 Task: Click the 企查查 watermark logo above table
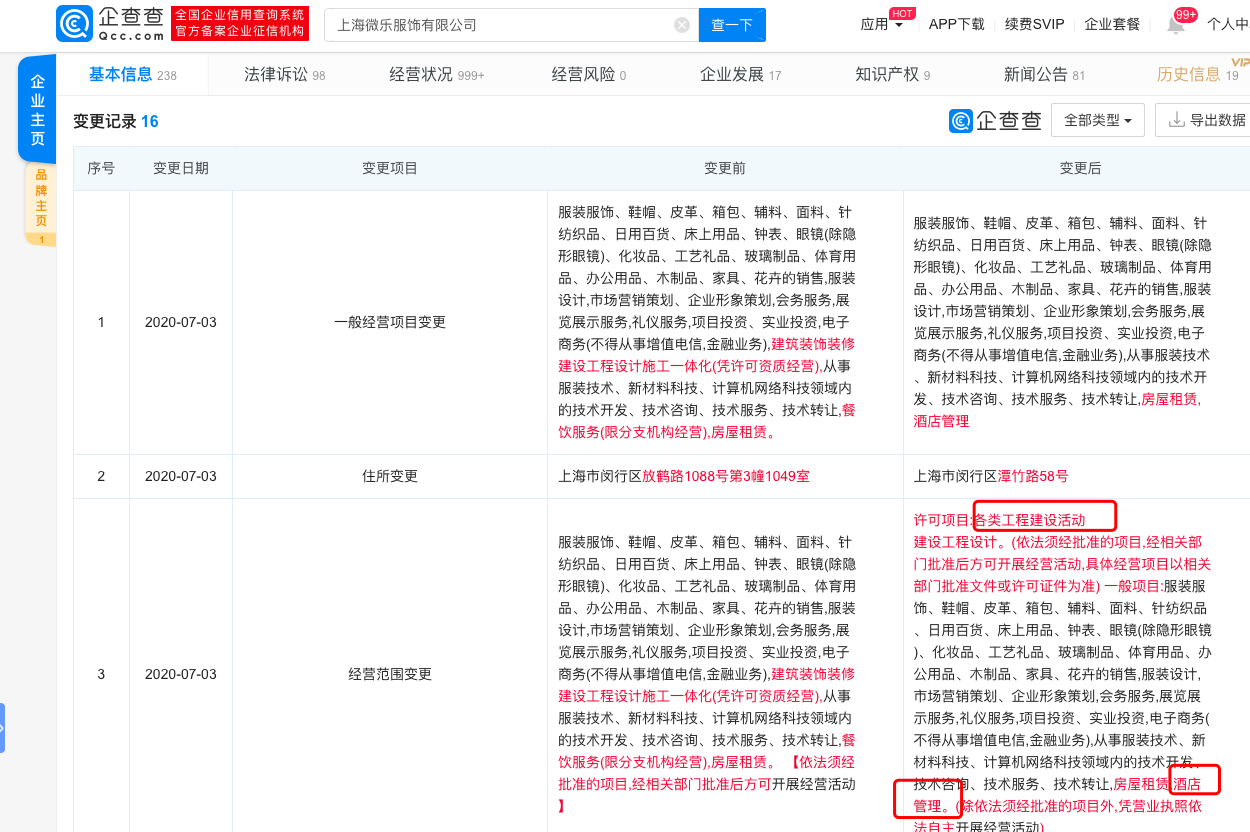(994, 120)
